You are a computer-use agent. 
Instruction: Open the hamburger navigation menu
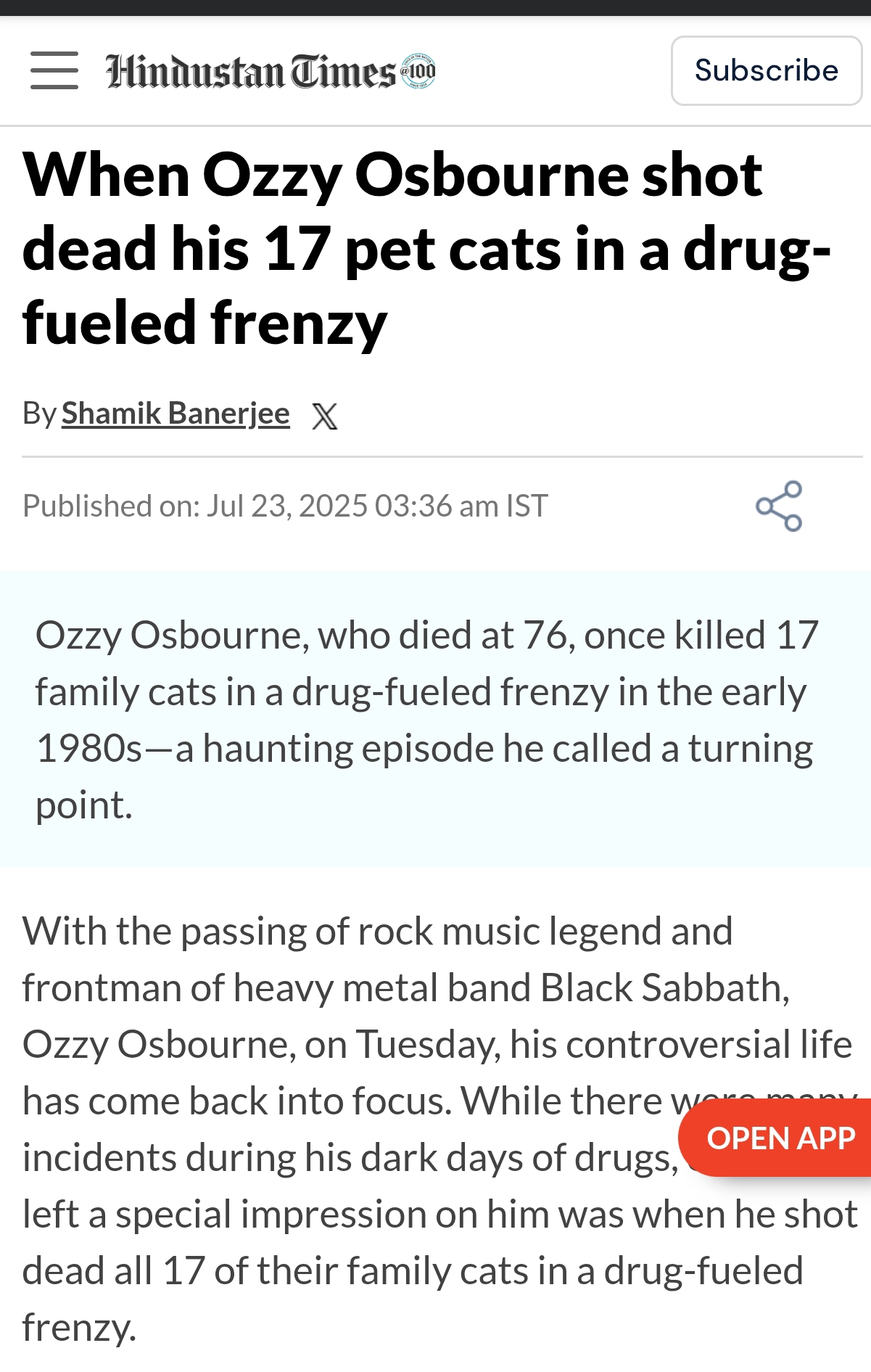pyautogui.click(x=54, y=70)
